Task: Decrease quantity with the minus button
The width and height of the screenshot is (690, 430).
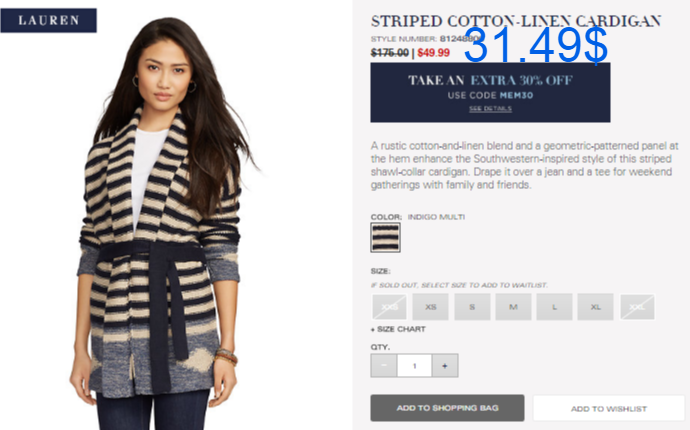Action: coord(384,365)
